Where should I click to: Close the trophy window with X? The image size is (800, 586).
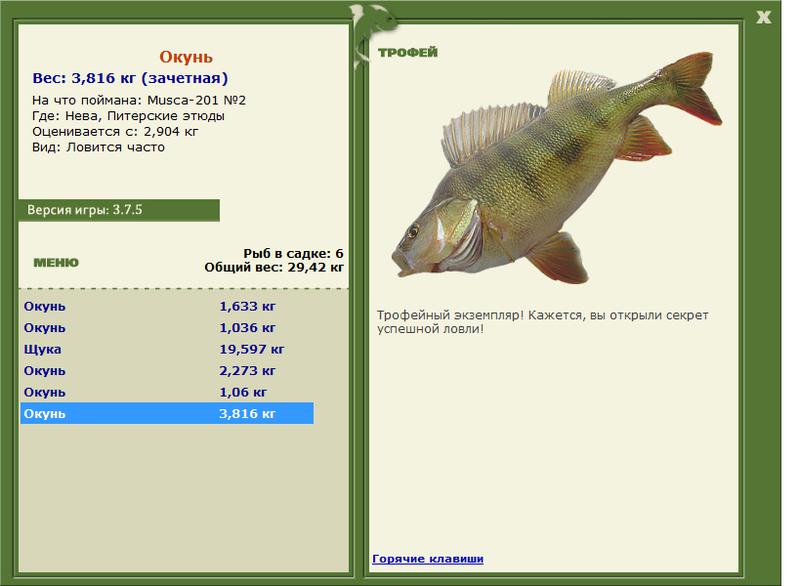pyautogui.click(x=763, y=17)
